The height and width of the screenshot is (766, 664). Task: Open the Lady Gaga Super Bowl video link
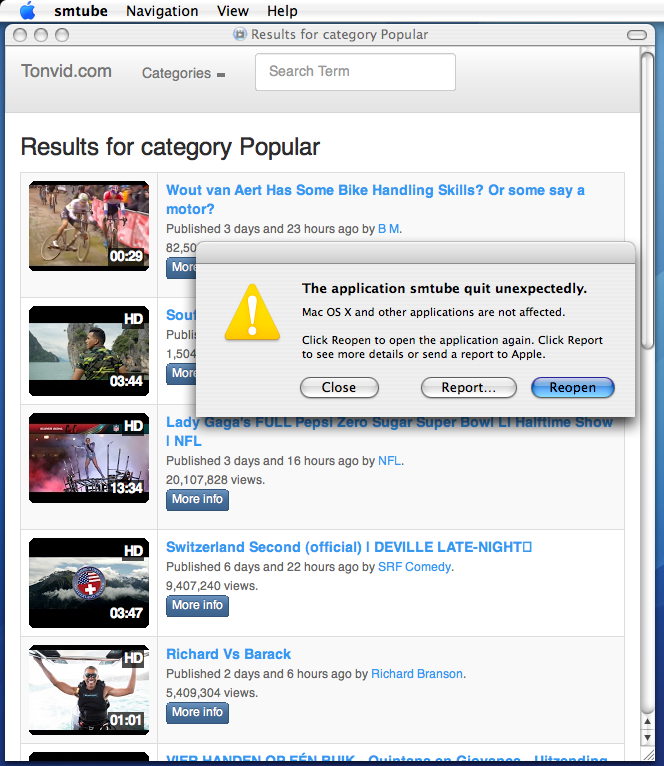(x=389, y=431)
